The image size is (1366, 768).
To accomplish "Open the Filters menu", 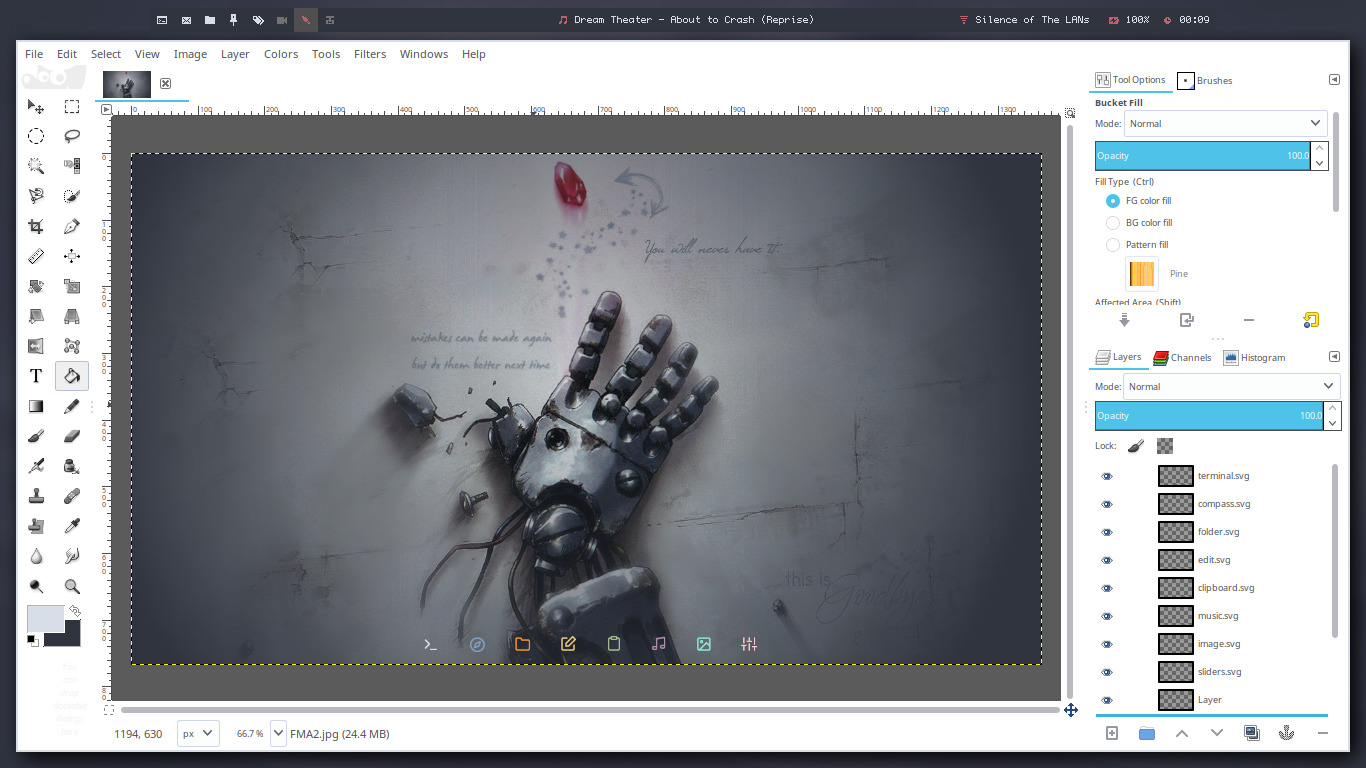I will 370,54.
